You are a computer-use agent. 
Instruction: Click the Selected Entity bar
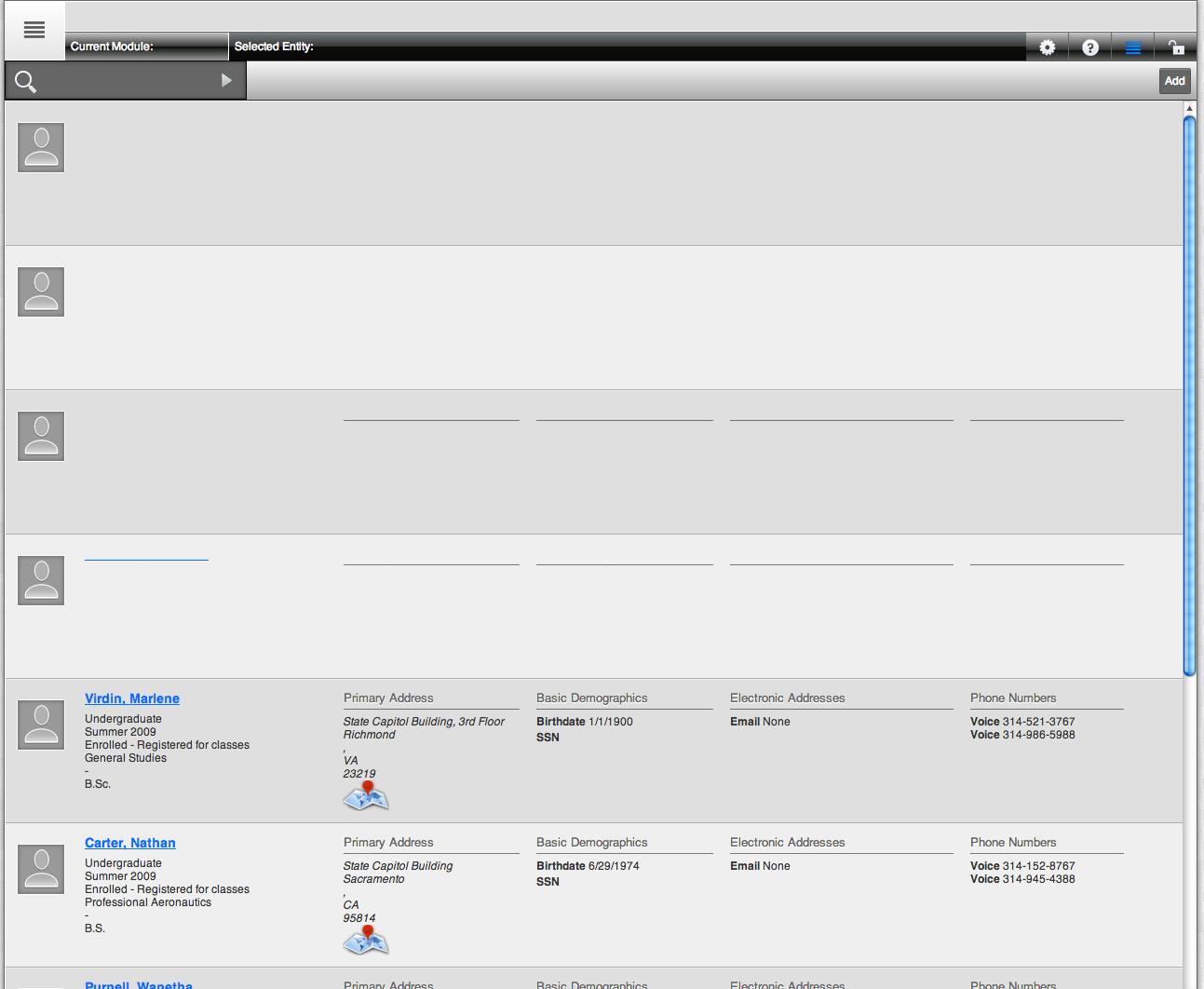tap(624, 47)
